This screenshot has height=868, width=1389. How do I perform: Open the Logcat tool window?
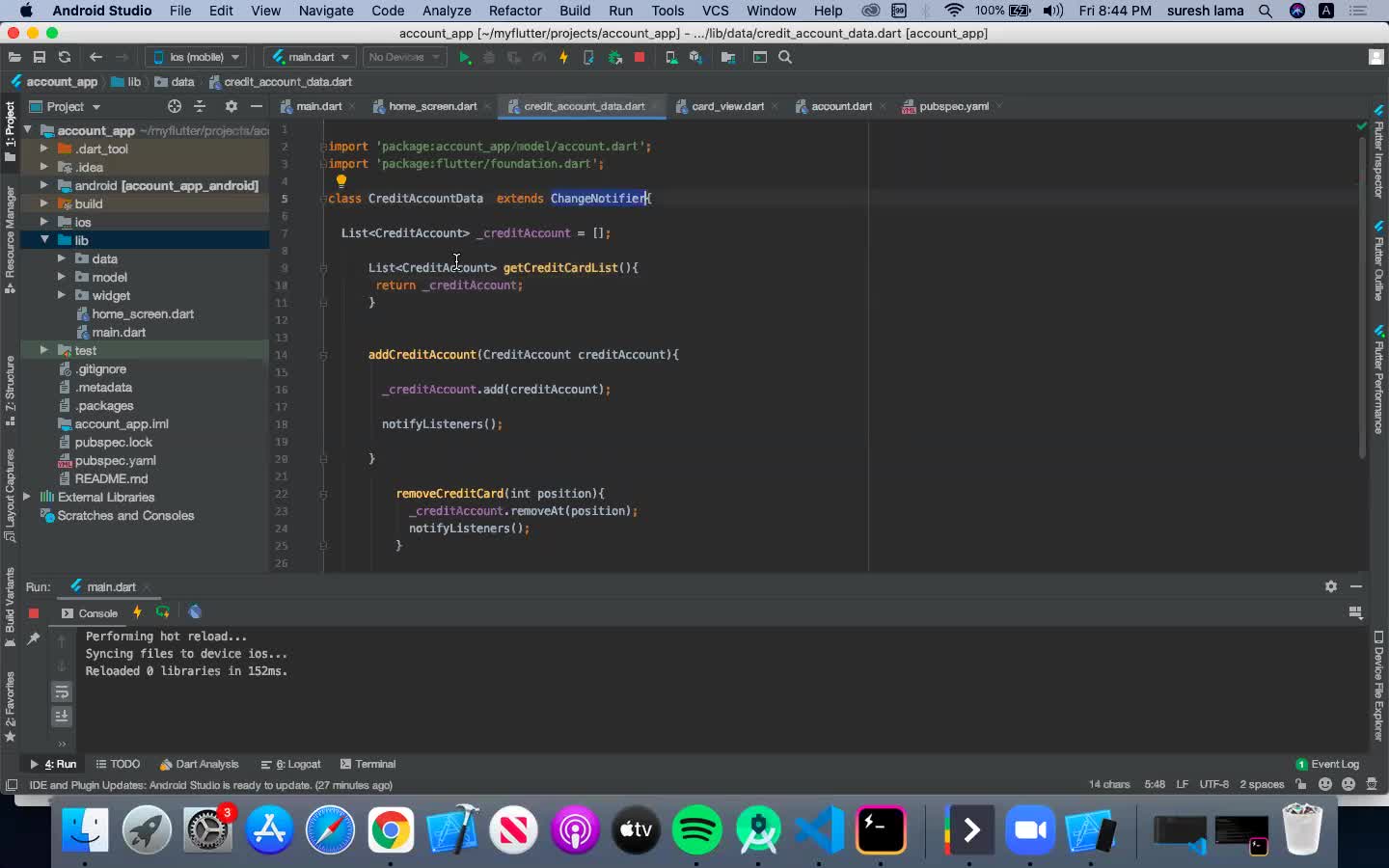pyautogui.click(x=290, y=764)
